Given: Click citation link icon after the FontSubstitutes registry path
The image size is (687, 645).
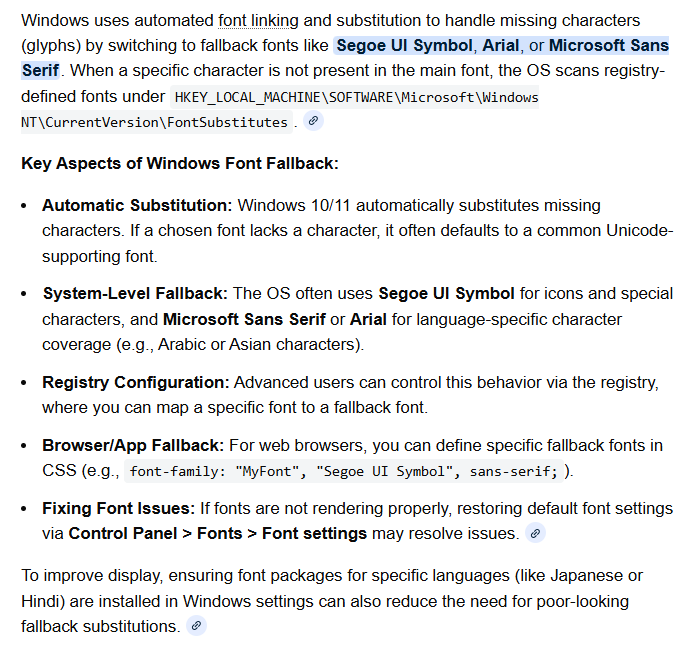Looking at the screenshot, I should pyautogui.click(x=314, y=121).
